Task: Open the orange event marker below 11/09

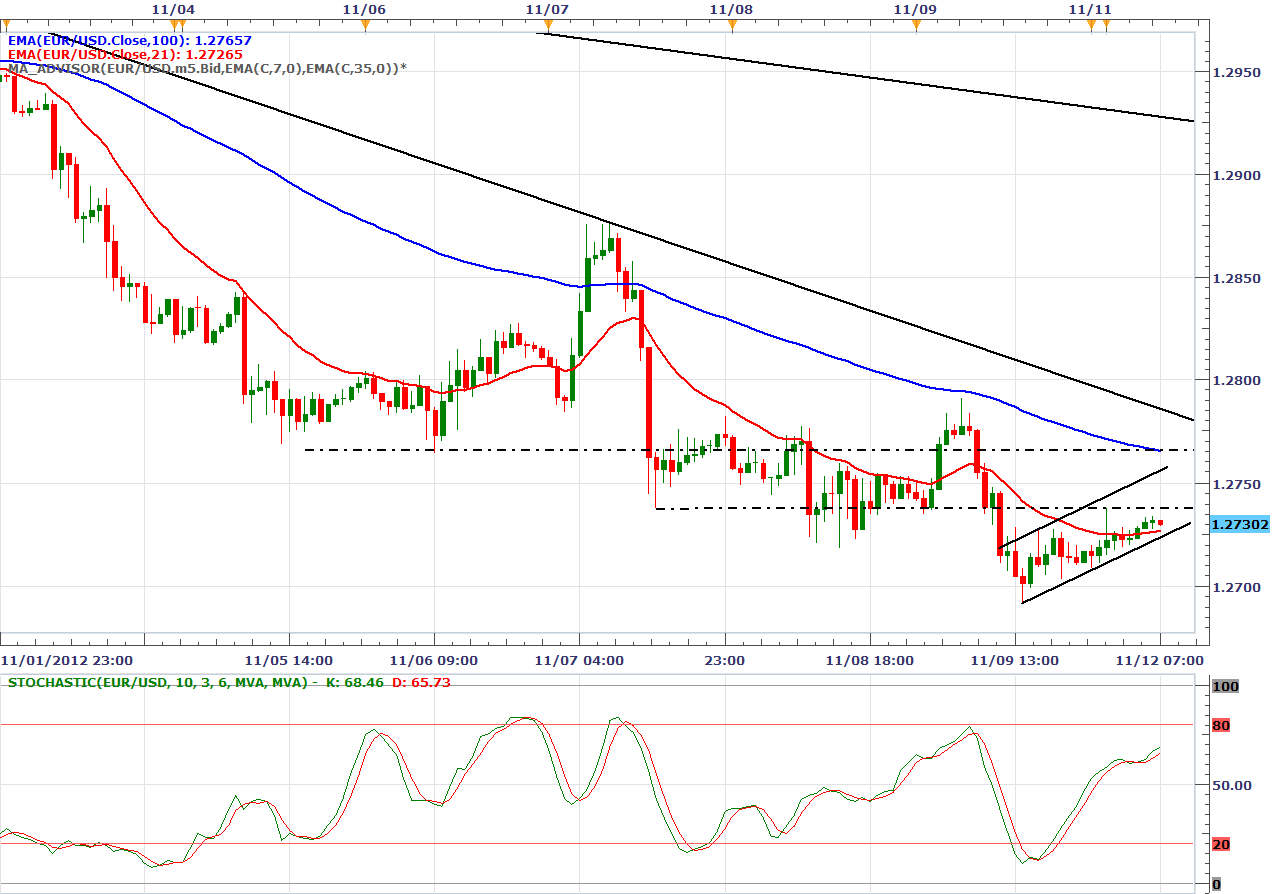Action: click(x=916, y=23)
